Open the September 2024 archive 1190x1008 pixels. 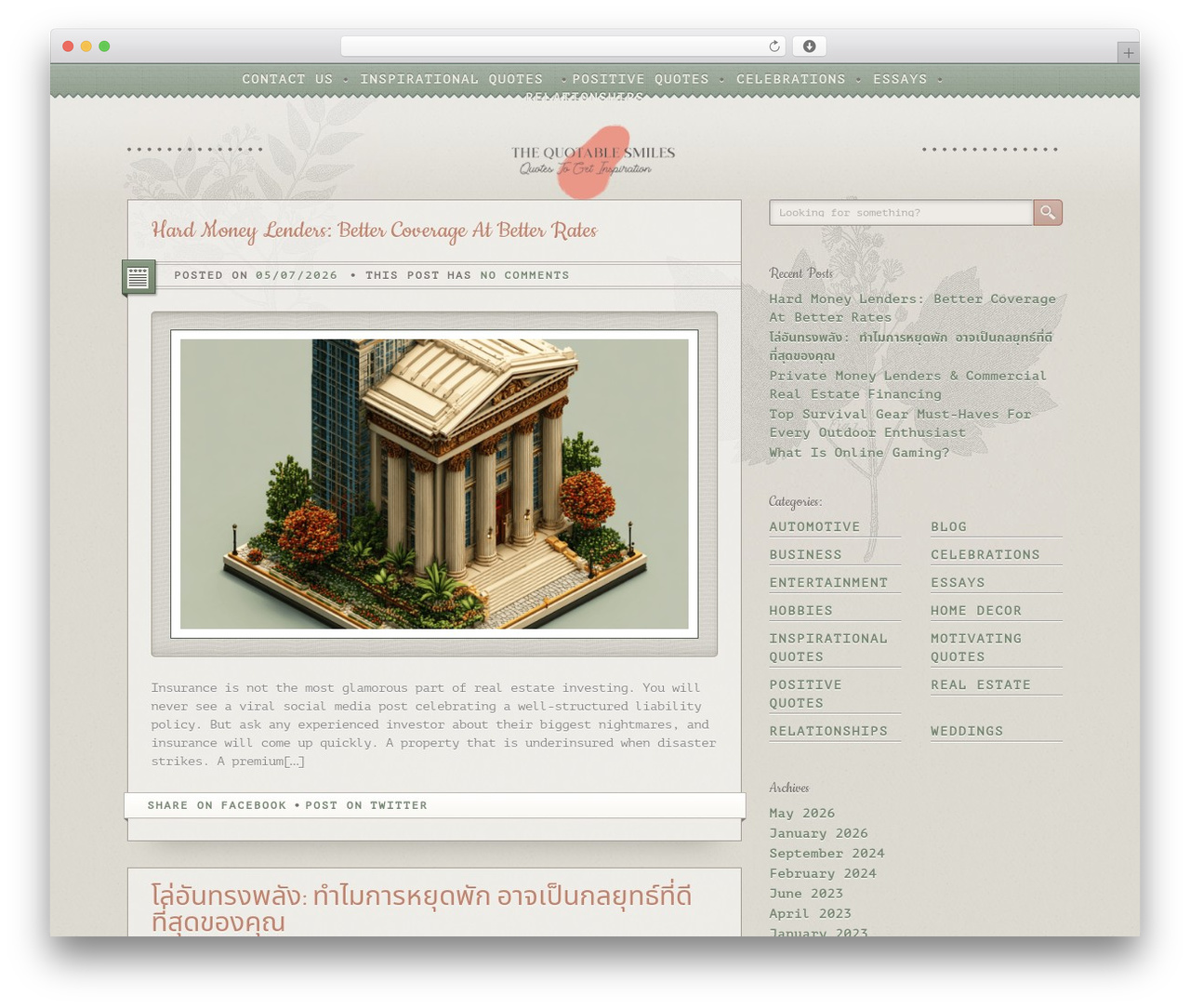[x=826, y=853]
